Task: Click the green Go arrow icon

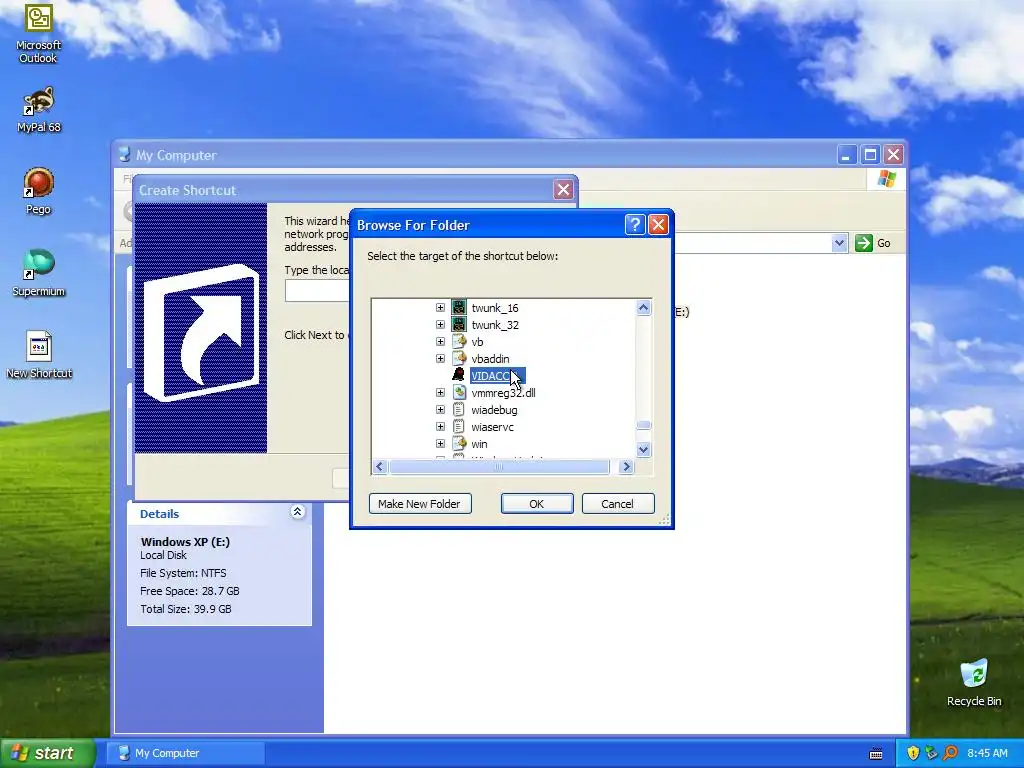Action: coord(863,243)
